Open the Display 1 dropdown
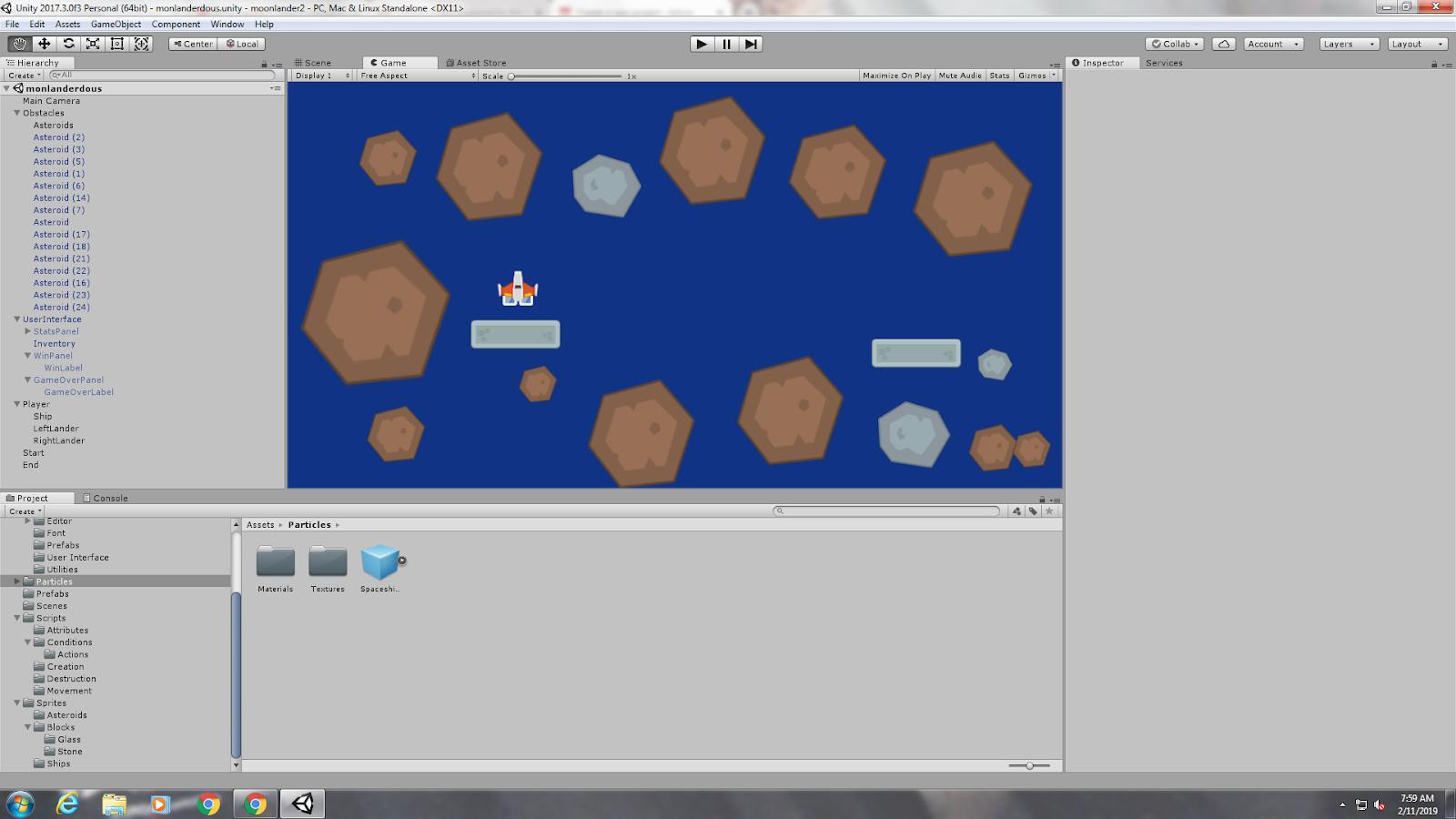 (x=322, y=76)
